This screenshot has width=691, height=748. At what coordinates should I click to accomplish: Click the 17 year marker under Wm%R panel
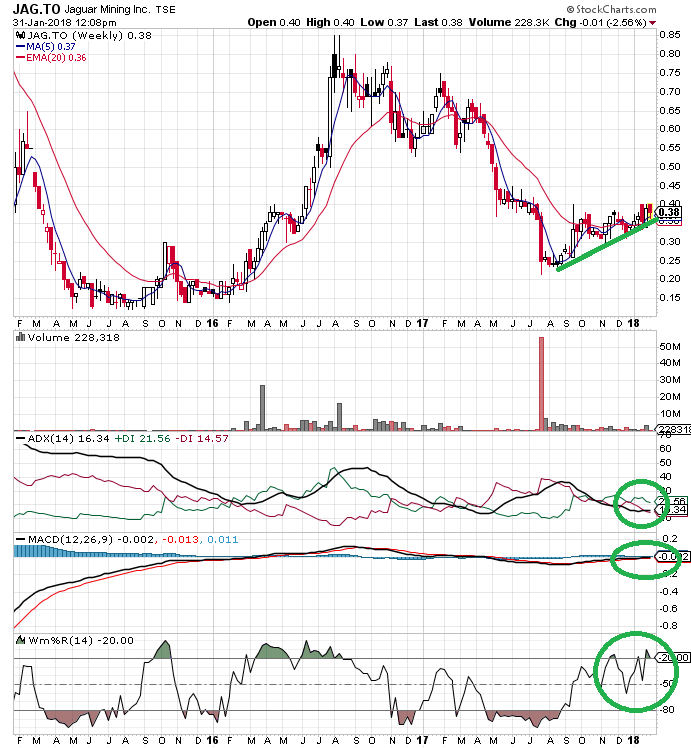[422, 740]
